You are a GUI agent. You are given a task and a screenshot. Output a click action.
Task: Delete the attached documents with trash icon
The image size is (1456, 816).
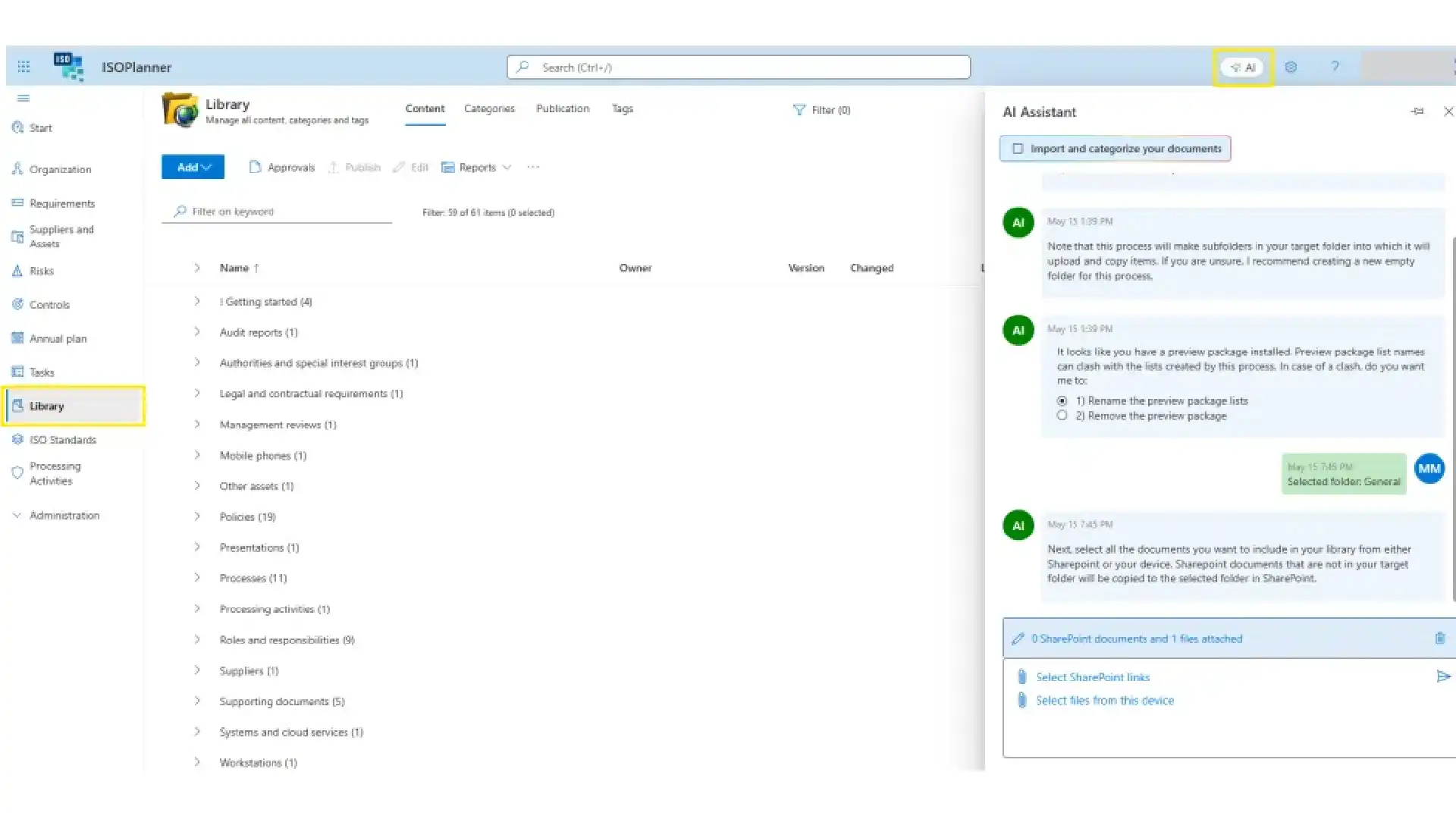coord(1440,639)
